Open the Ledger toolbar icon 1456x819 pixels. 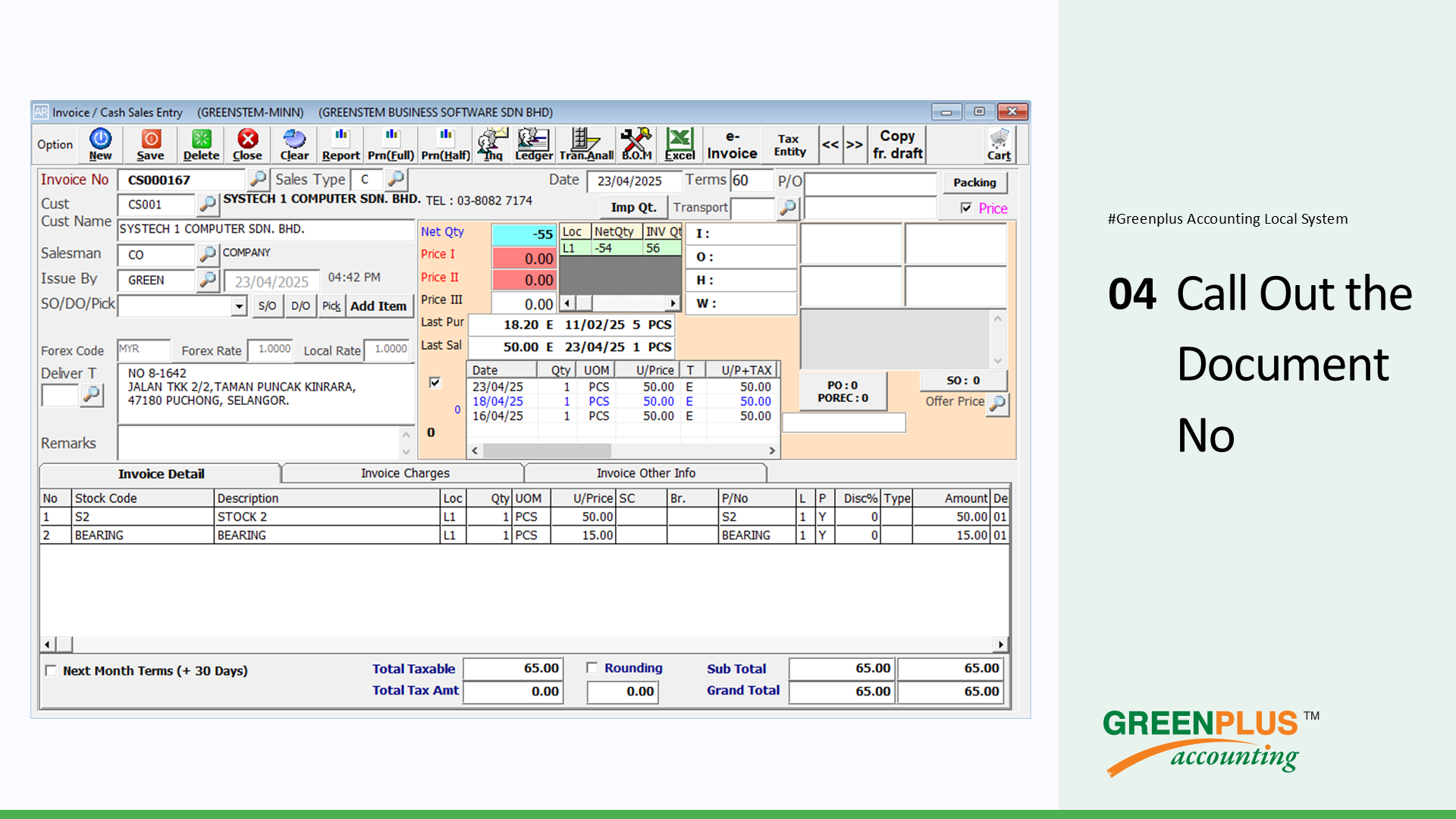click(x=534, y=144)
